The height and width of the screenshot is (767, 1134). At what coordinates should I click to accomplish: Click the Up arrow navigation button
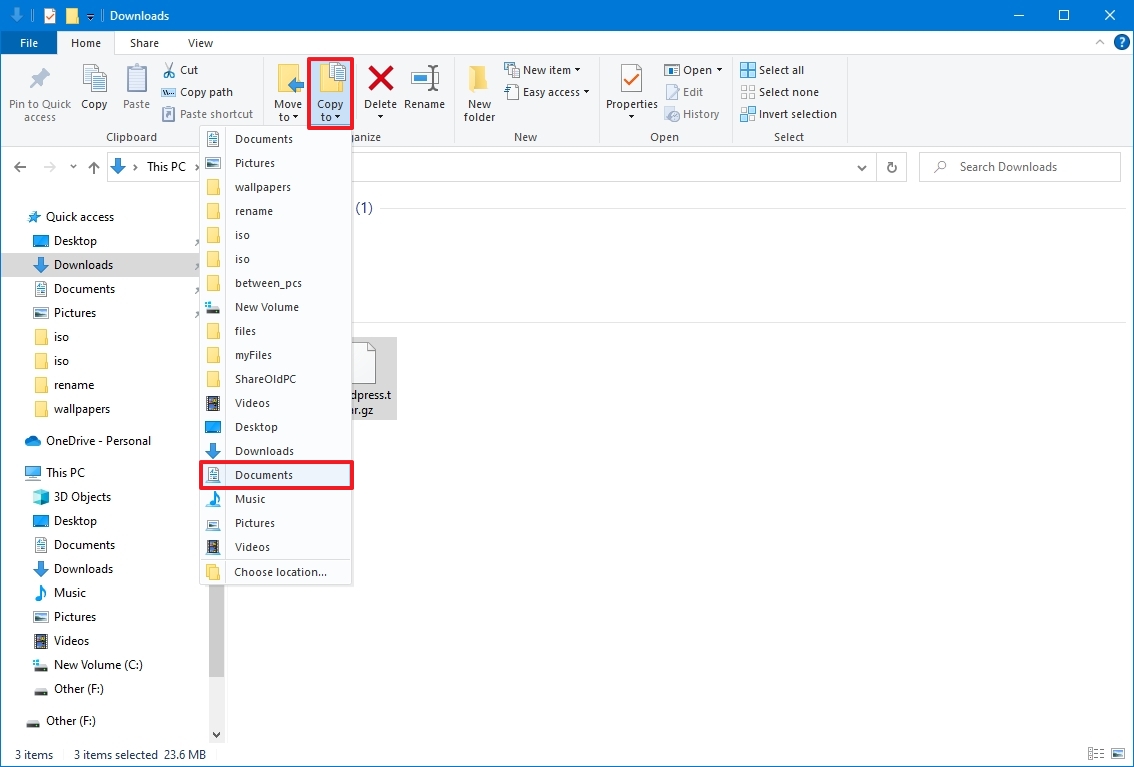click(93, 167)
